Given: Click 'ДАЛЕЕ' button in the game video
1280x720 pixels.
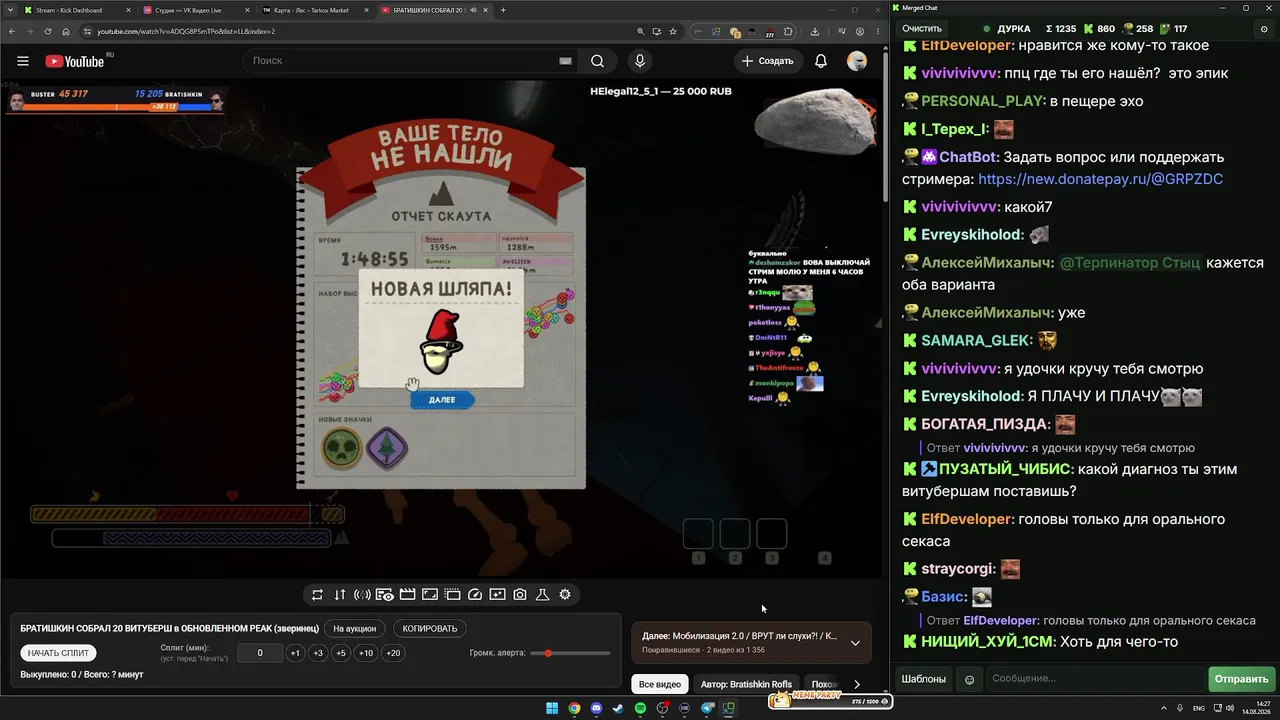Looking at the screenshot, I should [442, 400].
